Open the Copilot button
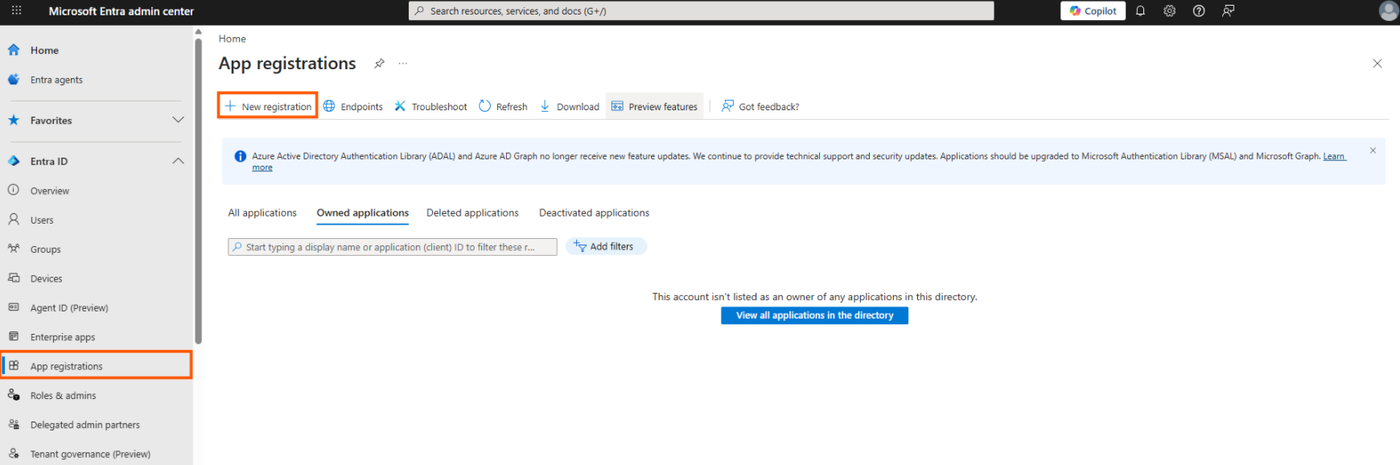 [x=1092, y=11]
